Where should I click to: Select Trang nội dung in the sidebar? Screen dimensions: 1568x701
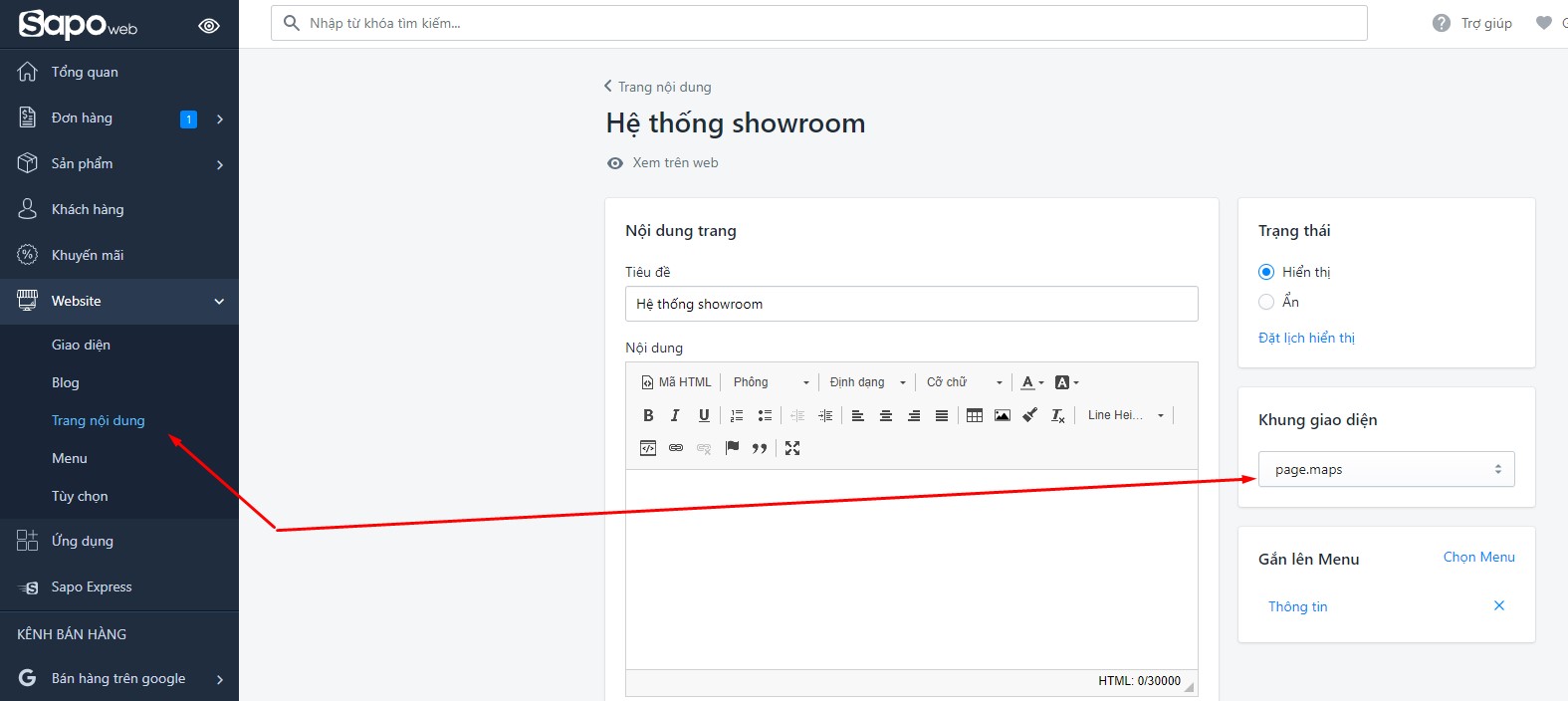tap(99, 420)
